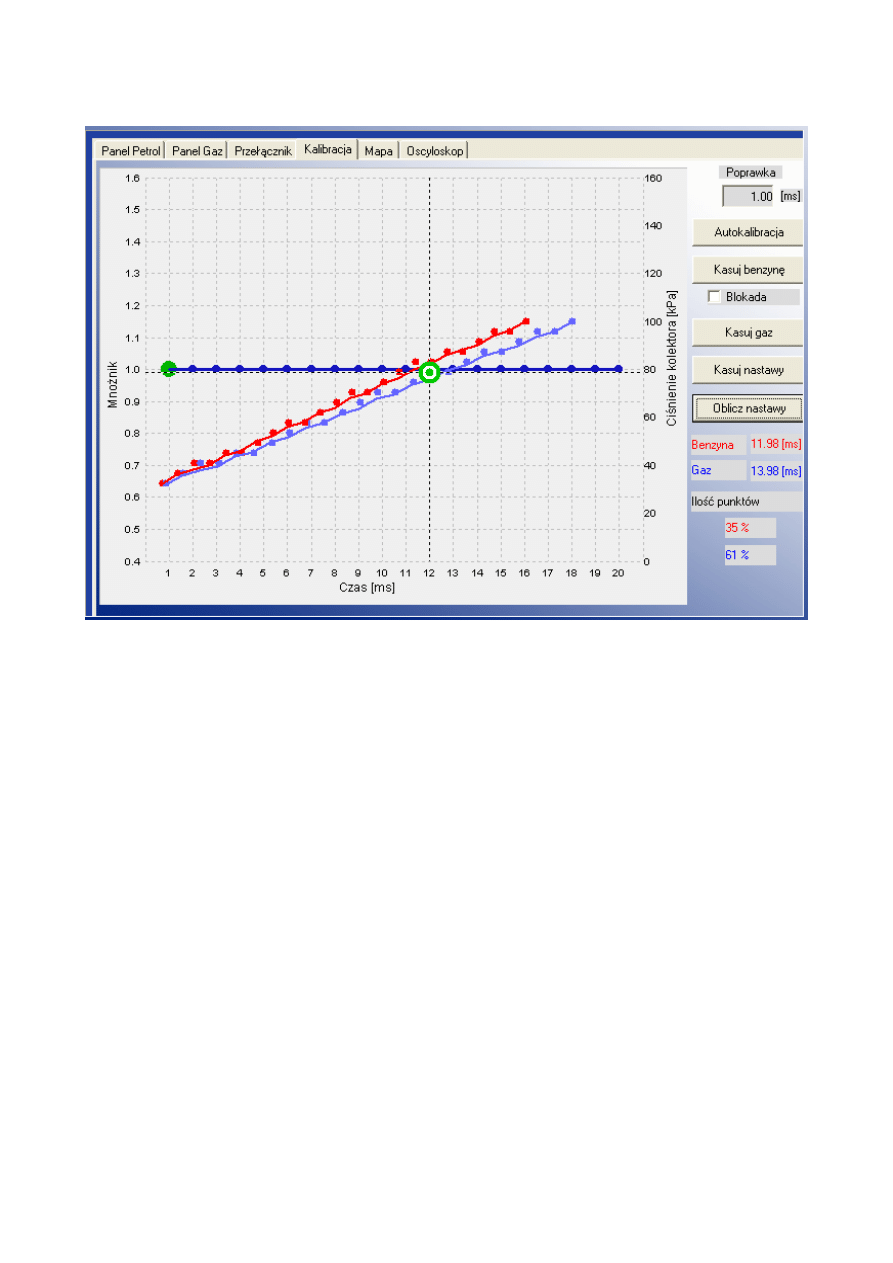Start Autokalibracja
The image size is (893, 1263).
click(x=748, y=232)
